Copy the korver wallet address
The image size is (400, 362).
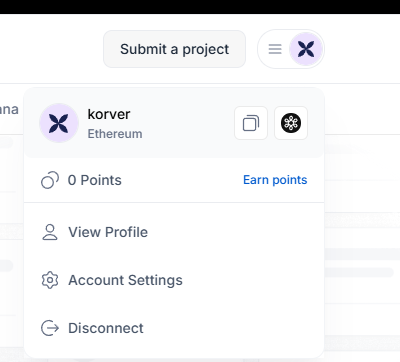[x=251, y=123]
